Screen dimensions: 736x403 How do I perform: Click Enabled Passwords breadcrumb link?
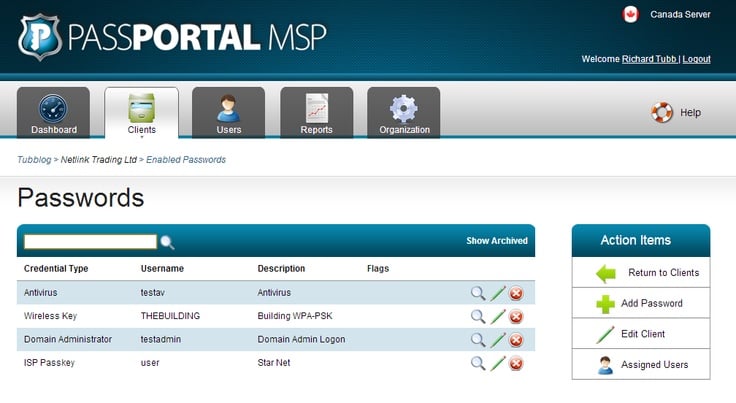click(186, 160)
